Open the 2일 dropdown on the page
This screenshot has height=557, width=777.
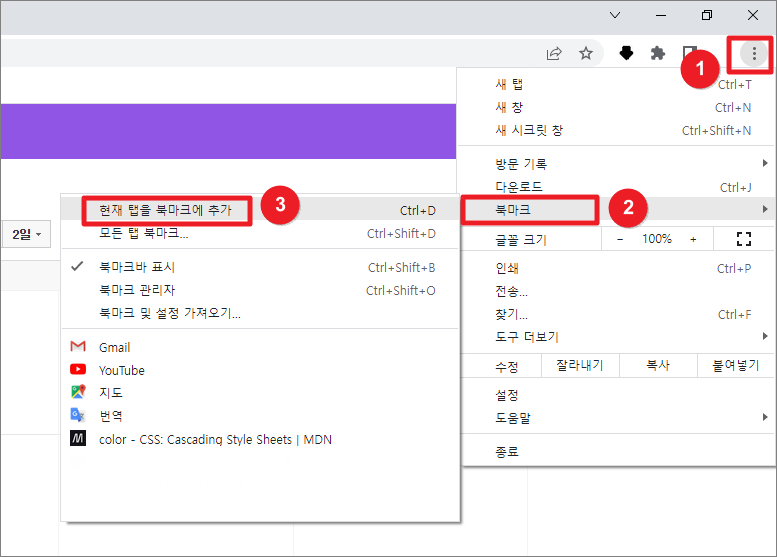click(27, 234)
